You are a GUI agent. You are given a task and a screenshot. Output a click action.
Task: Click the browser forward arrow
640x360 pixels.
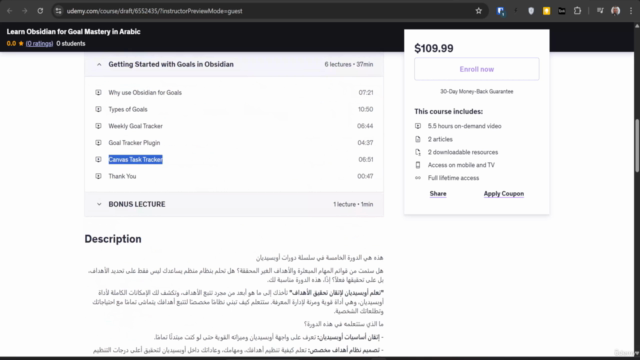[x=24, y=11]
